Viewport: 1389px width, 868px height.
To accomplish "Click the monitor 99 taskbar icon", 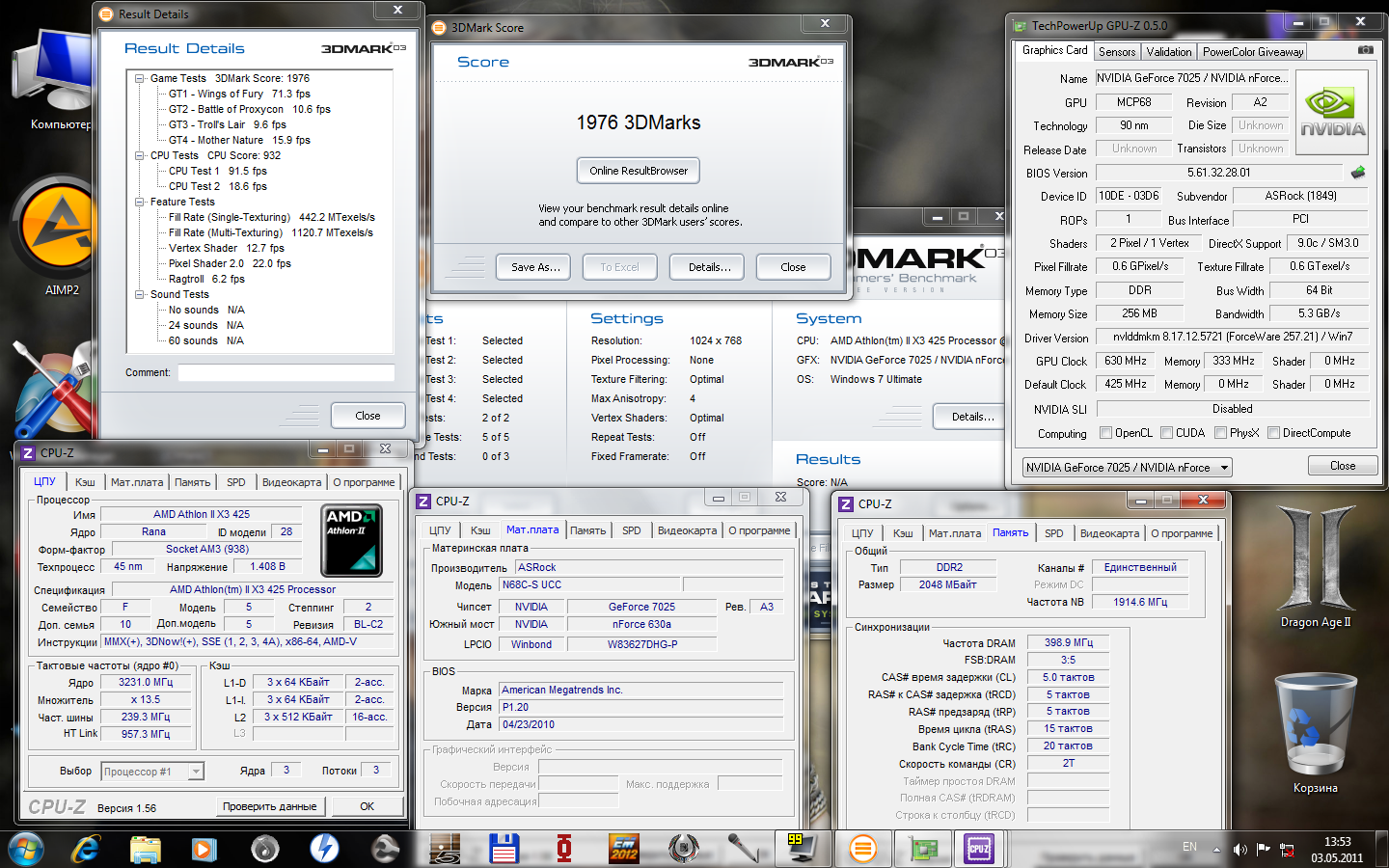I will coord(802,849).
